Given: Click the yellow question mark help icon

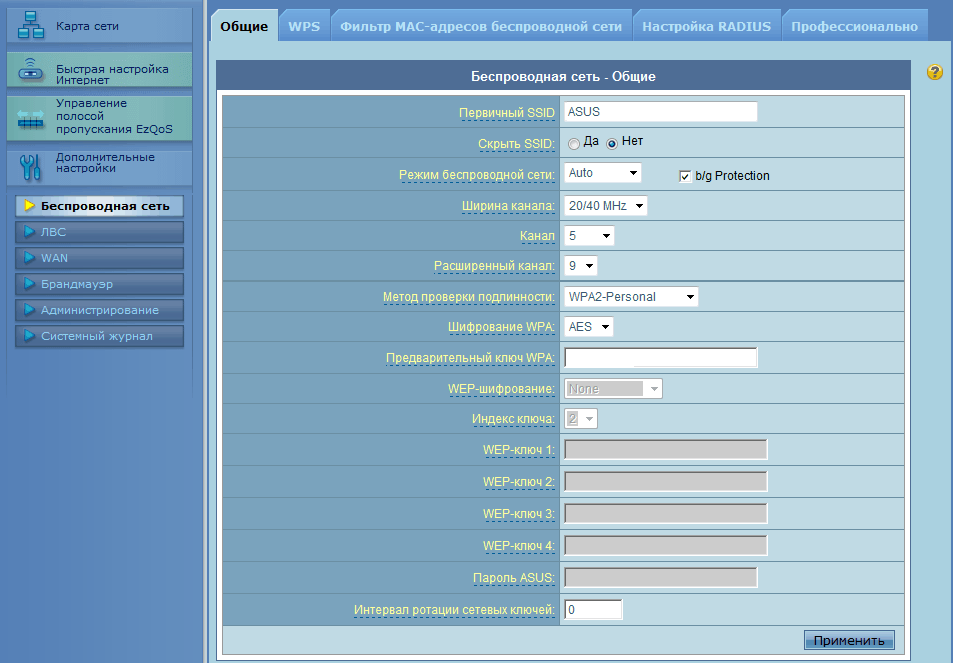Looking at the screenshot, I should 935,72.
